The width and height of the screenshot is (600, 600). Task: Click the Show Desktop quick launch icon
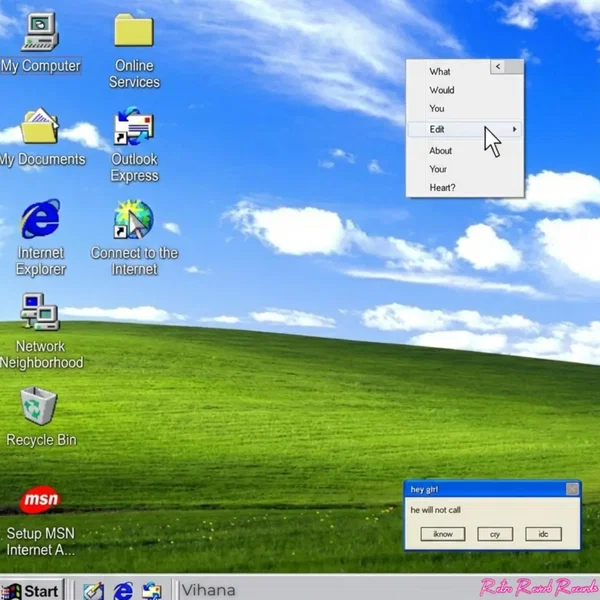pos(94,590)
